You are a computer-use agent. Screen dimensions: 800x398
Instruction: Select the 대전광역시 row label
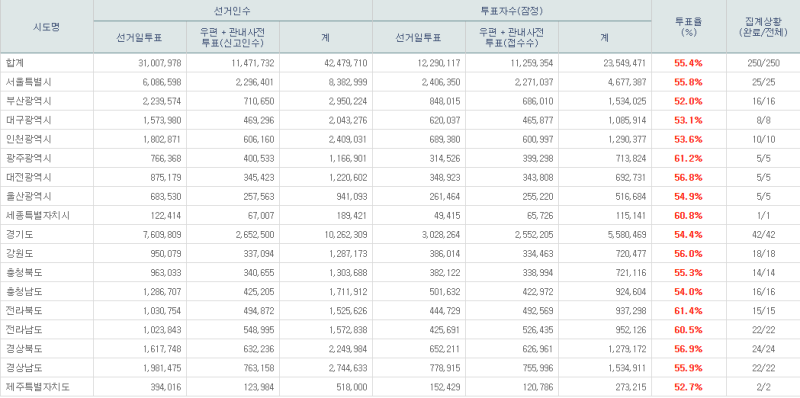(29, 178)
